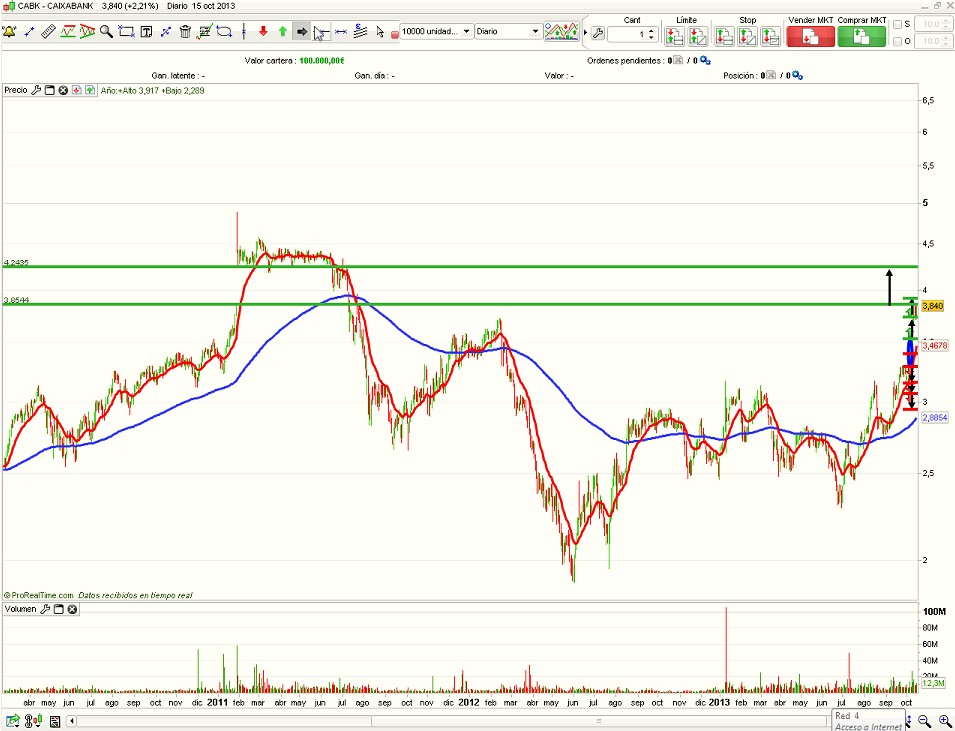The height and width of the screenshot is (731, 955).
Task: Select the trend line drawing tool
Action: (29, 32)
